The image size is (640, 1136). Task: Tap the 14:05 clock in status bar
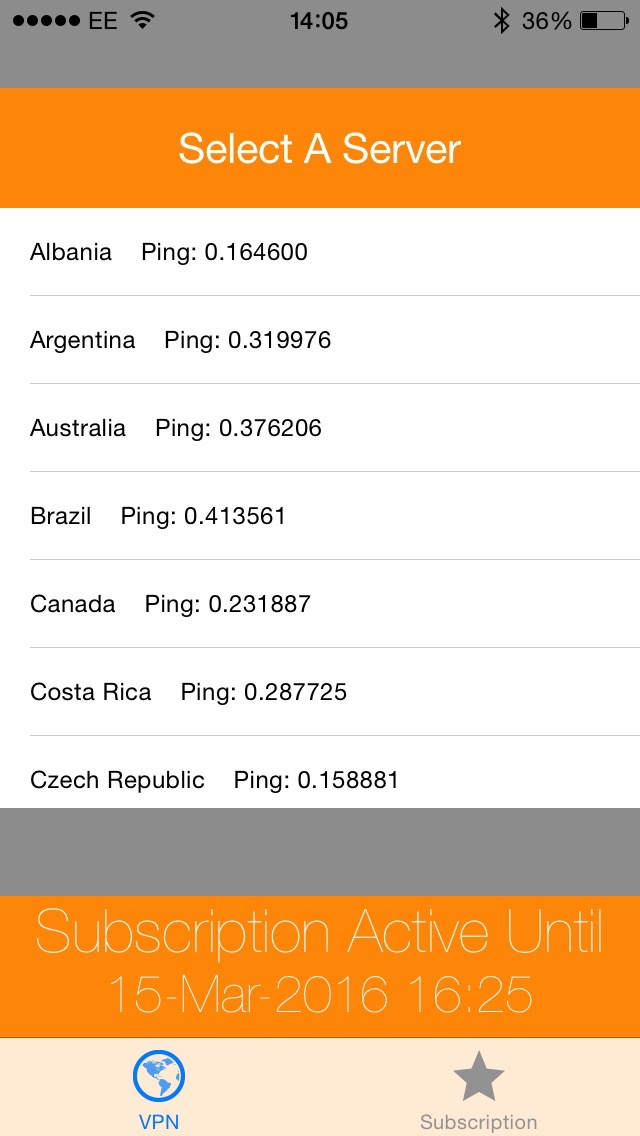(319, 21)
